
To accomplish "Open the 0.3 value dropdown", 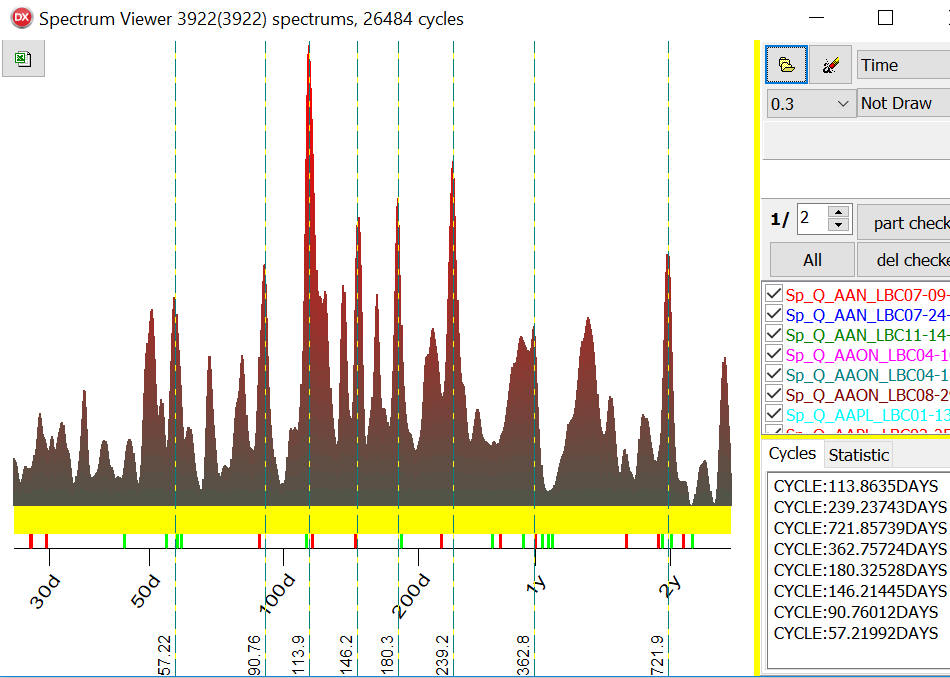I will 810,103.
